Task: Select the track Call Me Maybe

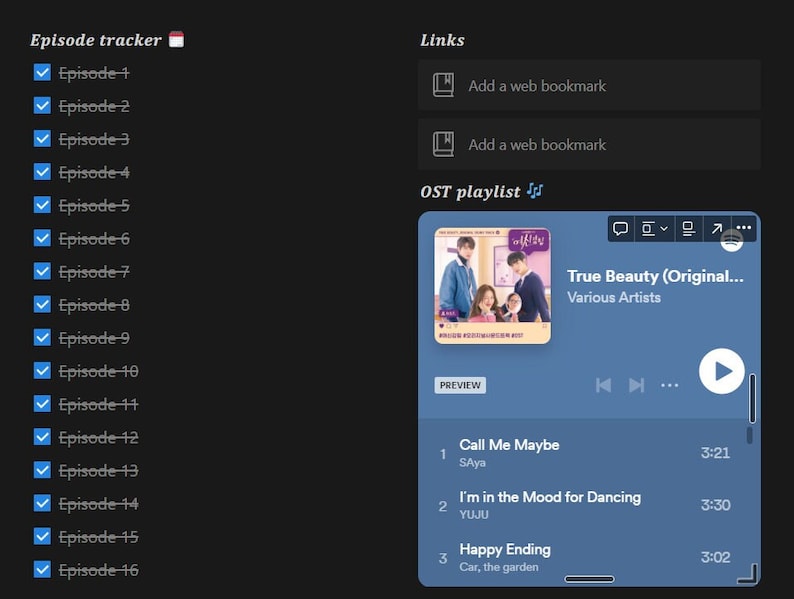Action: (x=509, y=445)
